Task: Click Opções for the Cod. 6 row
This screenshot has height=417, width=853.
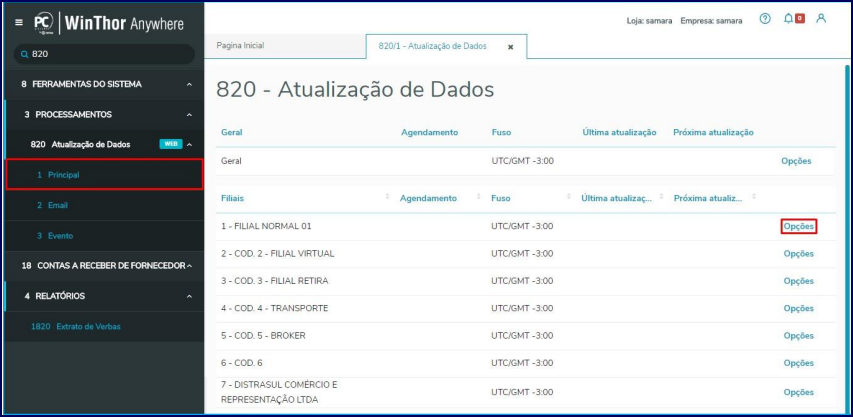Action: point(799,363)
